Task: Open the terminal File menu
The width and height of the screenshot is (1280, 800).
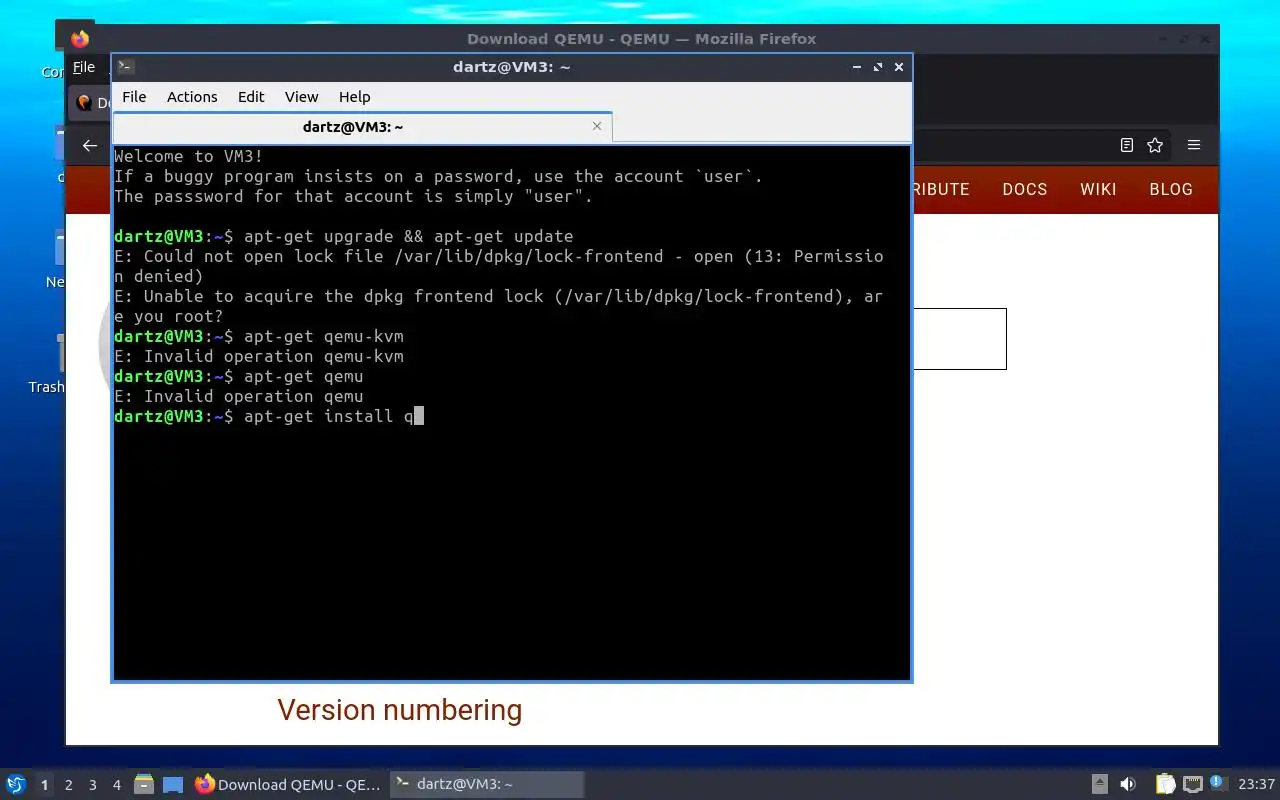Action: (x=134, y=97)
